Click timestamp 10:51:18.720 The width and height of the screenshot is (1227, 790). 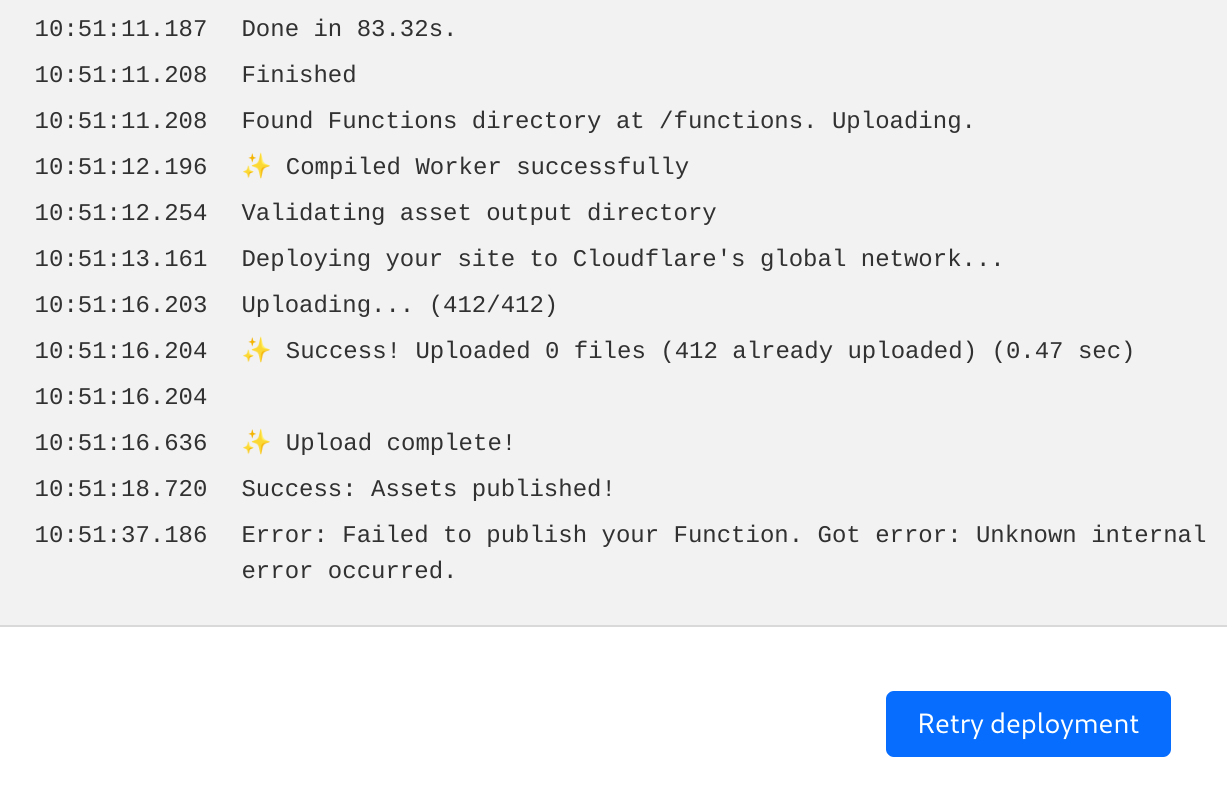[x=121, y=490]
